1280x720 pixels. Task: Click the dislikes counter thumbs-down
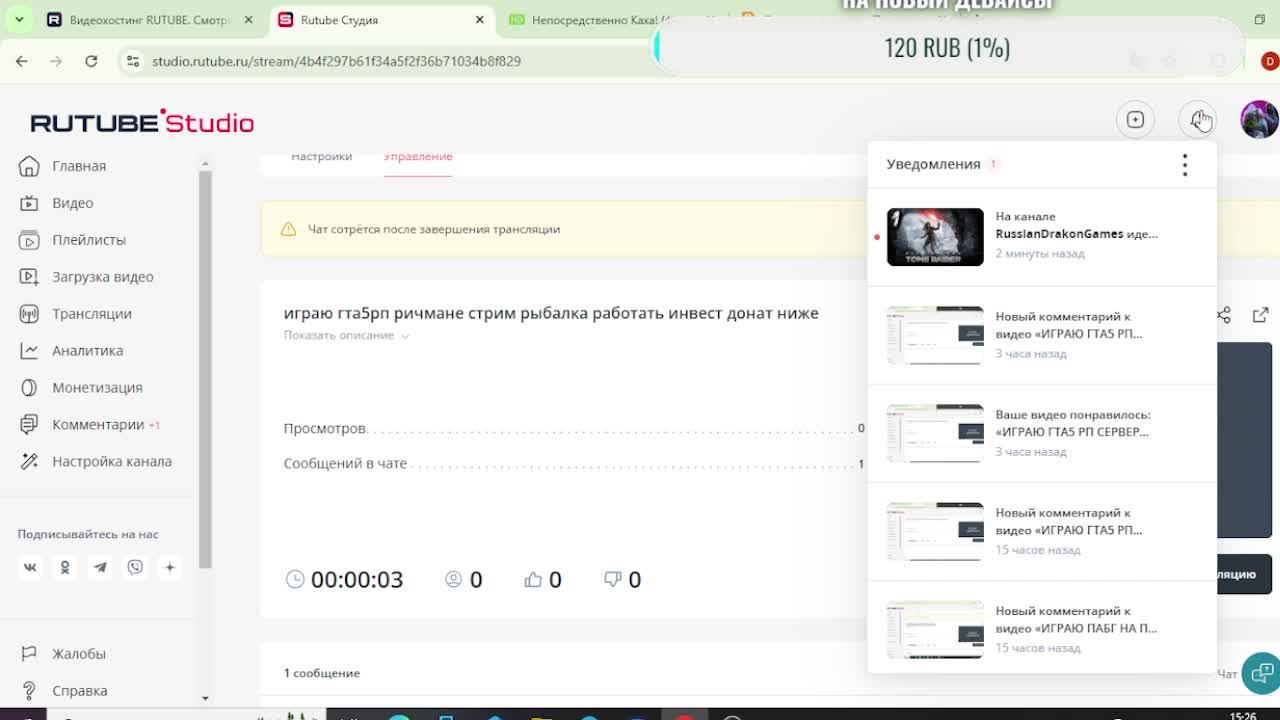[x=622, y=580]
